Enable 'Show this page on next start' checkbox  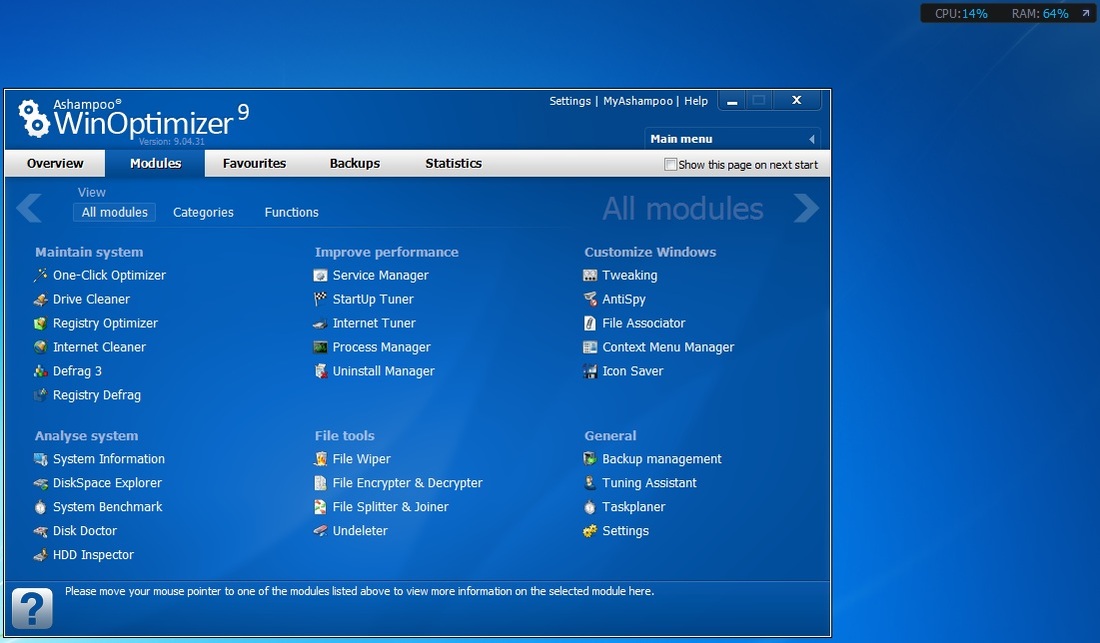[x=670, y=165]
